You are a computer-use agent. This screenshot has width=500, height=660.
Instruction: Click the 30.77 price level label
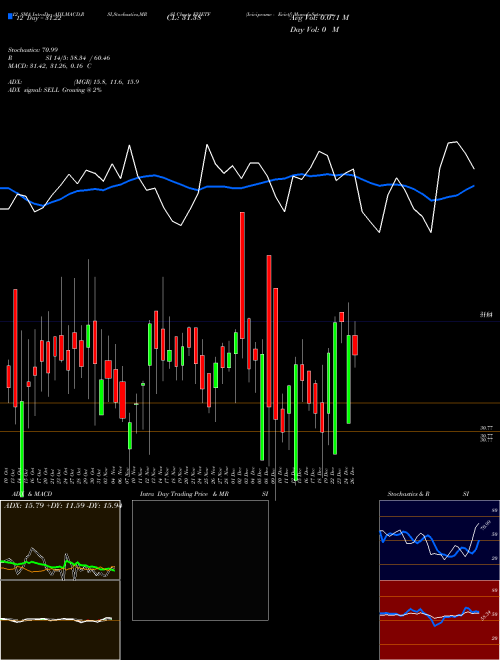click(487, 428)
